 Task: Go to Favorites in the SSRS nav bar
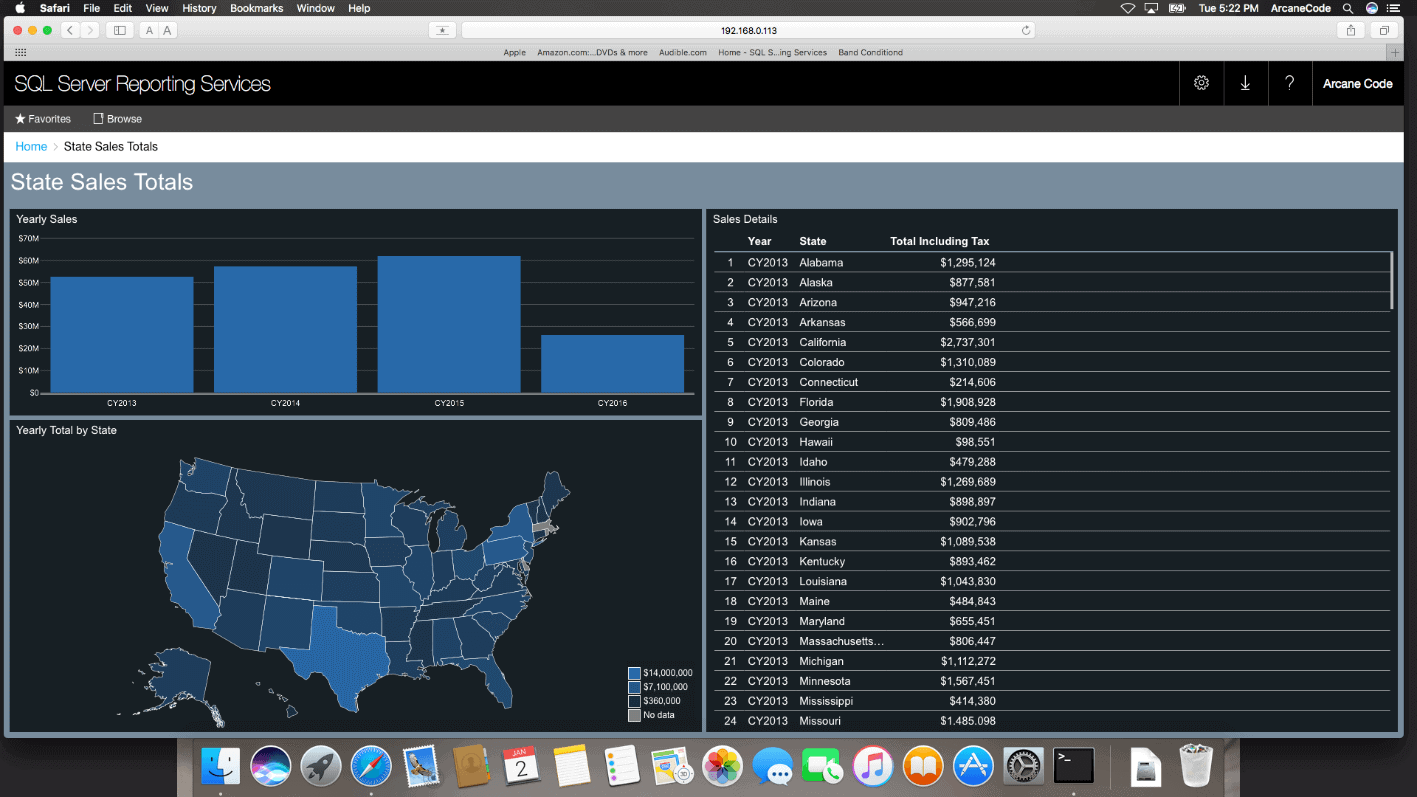tap(43, 119)
